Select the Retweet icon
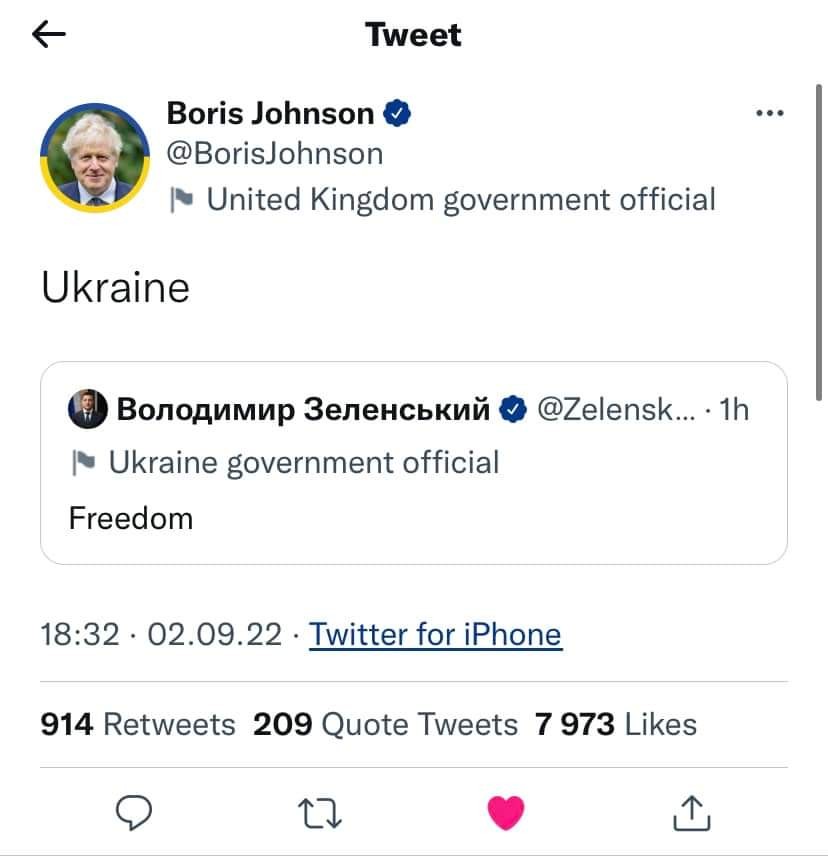The width and height of the screenshot is (828, 859). [x=320, y=813]
